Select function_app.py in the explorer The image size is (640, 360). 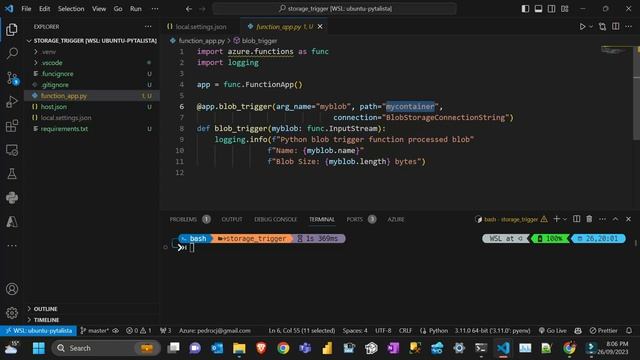92,96
